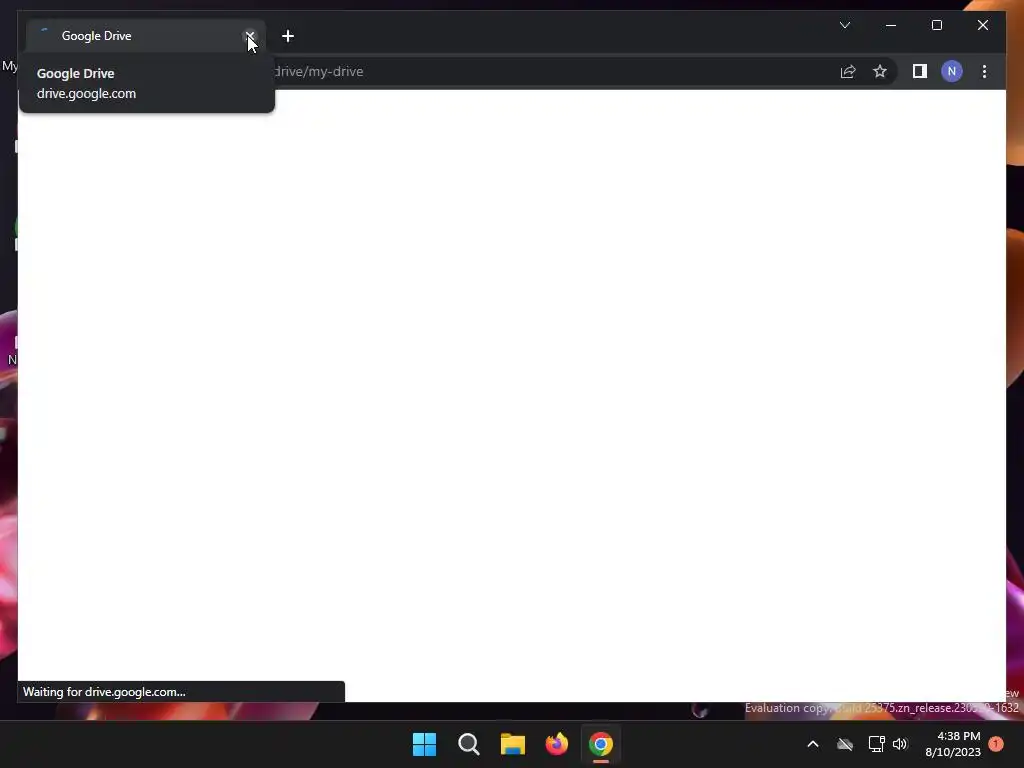Launch Firefox from the taskbar

(557, 744)
